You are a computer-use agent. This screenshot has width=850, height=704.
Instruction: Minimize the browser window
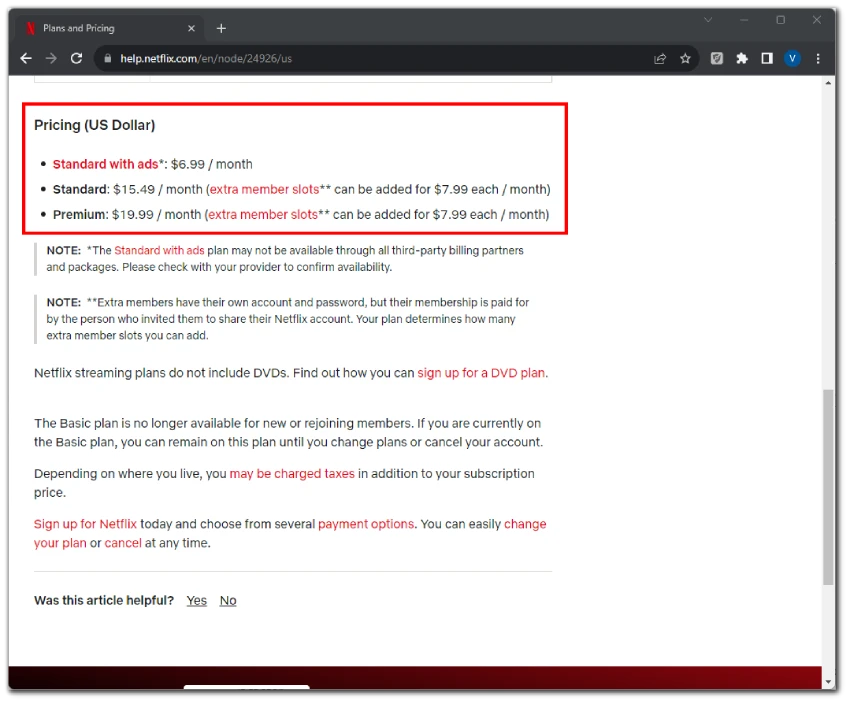pyautogui.click(x=744, y=20)
